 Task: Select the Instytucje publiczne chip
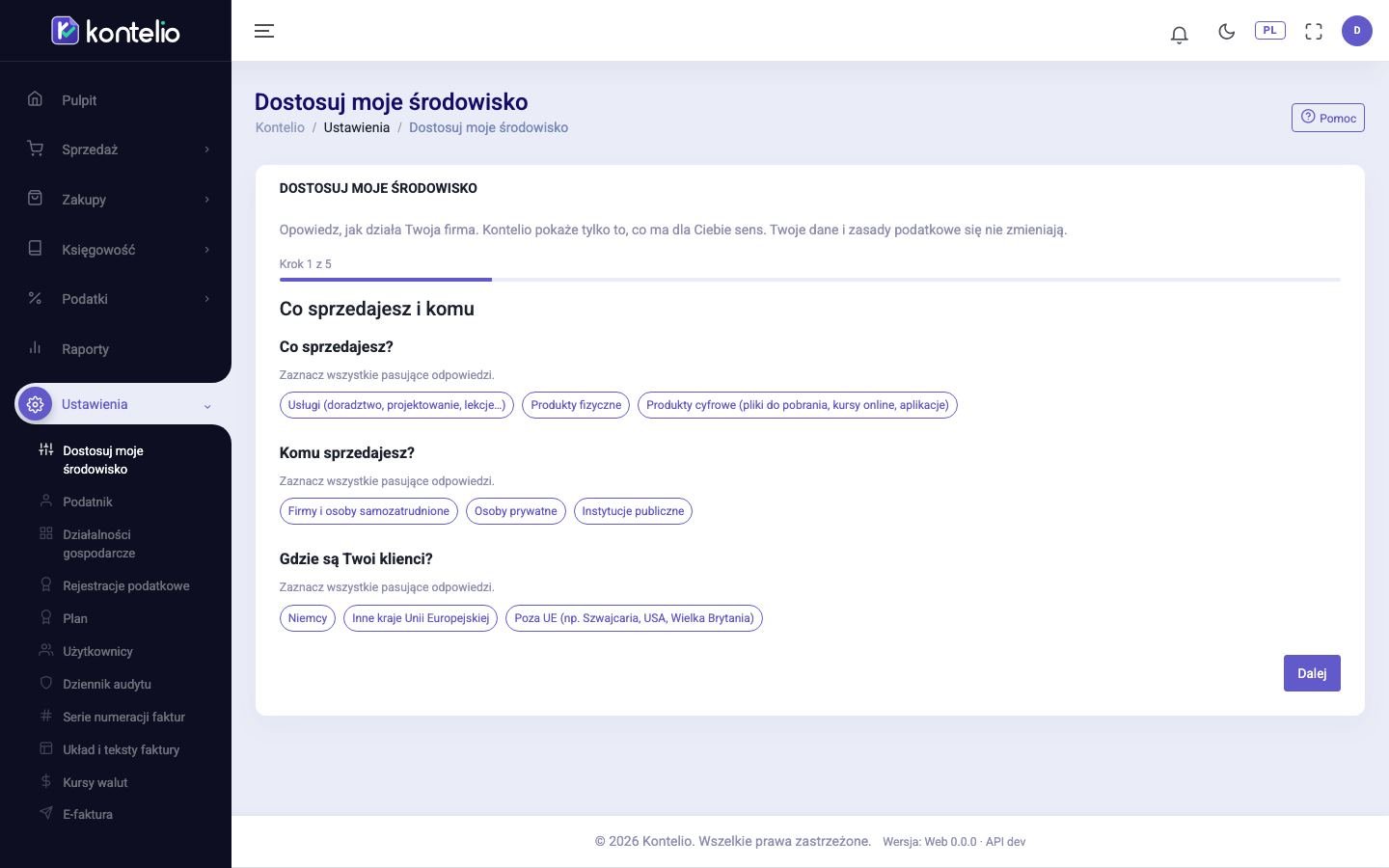coord(633,511)
